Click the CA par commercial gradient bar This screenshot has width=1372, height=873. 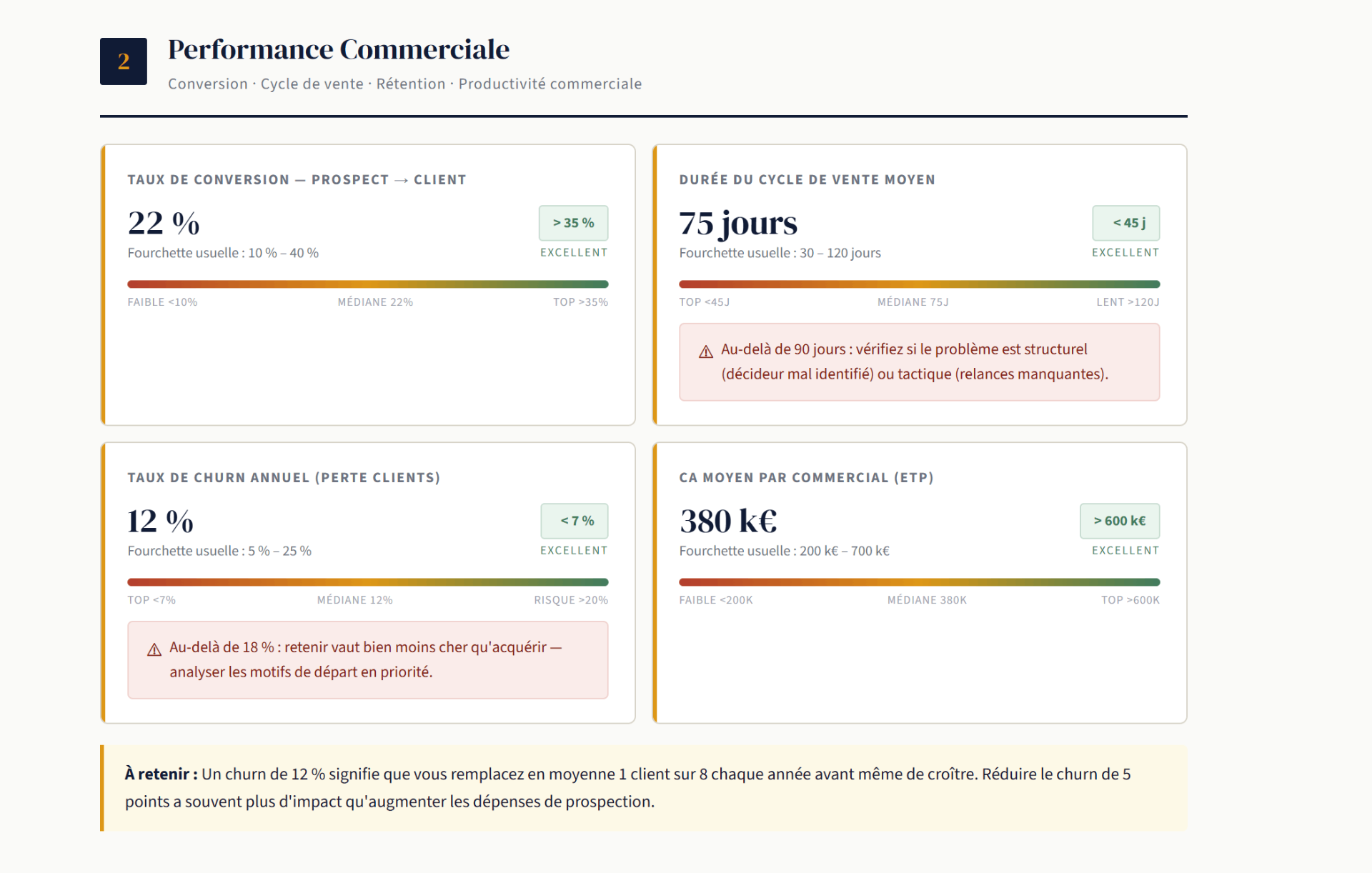[920, 582]
